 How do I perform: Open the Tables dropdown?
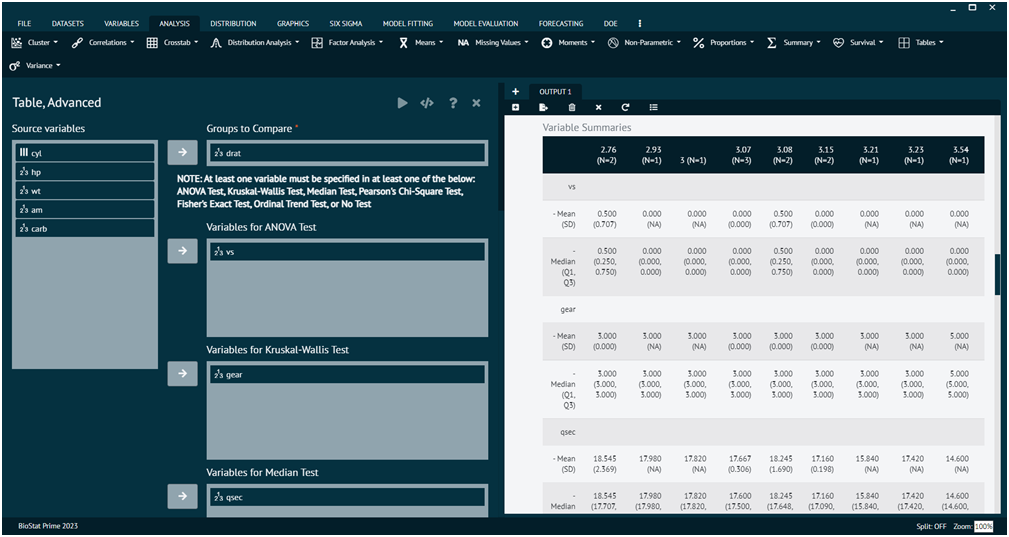[921, 42]
